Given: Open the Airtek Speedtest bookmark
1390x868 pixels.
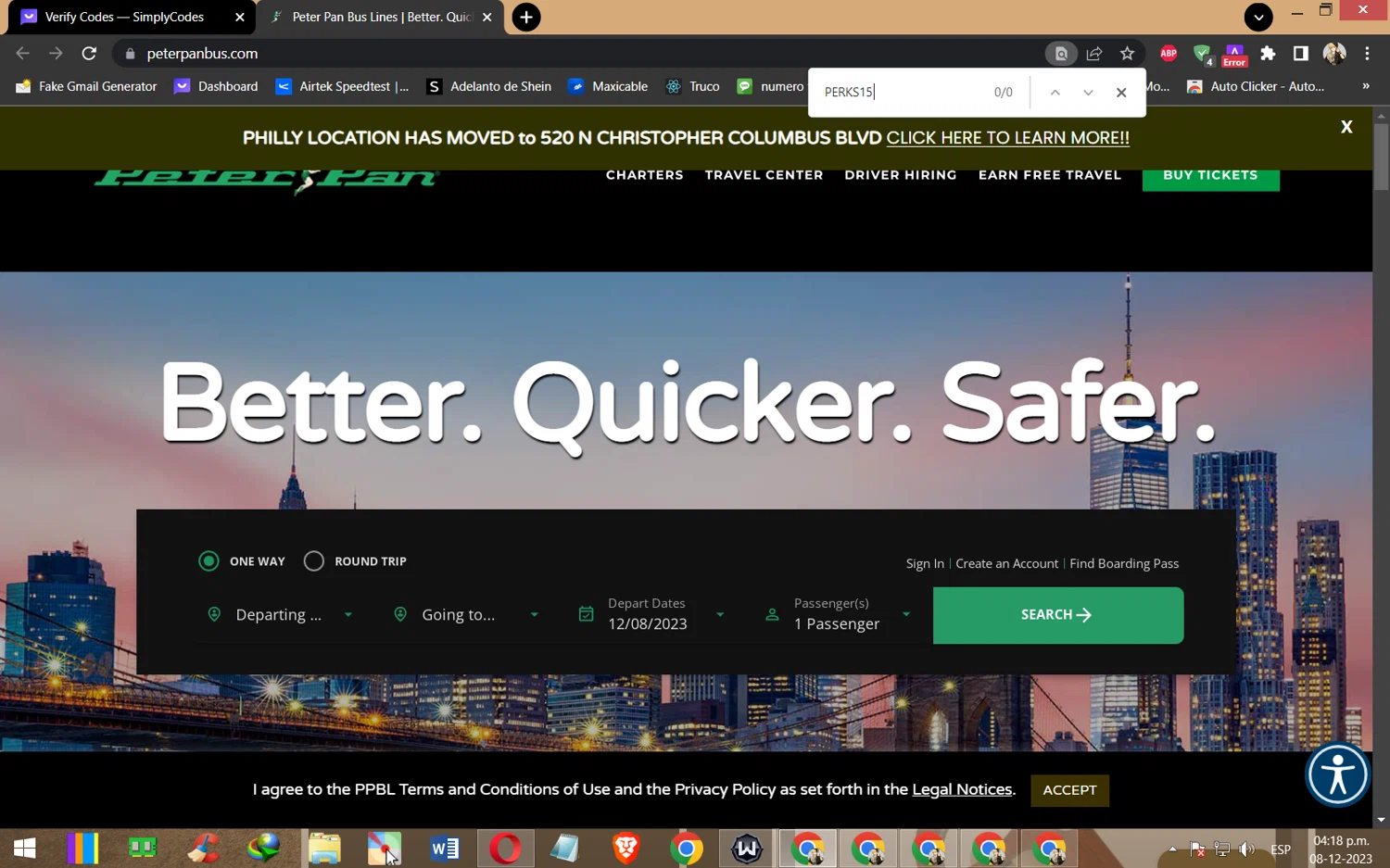Looking at the screenshot, I should (x=343, y=86).
